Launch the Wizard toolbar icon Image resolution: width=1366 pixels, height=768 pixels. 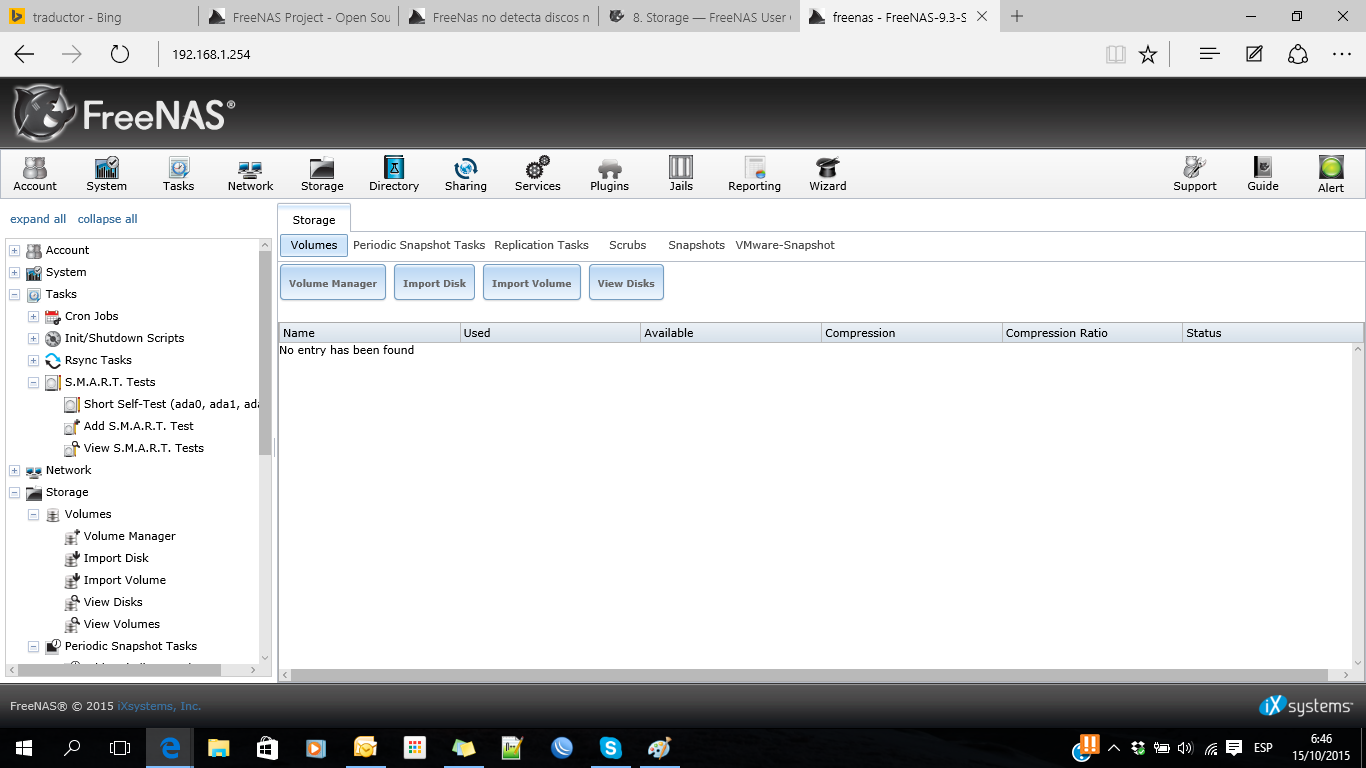point(828,174)
